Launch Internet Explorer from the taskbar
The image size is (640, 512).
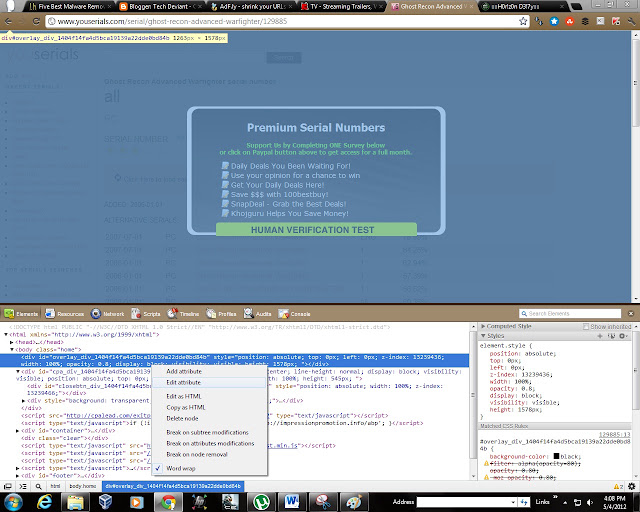[x=44, y=502]
